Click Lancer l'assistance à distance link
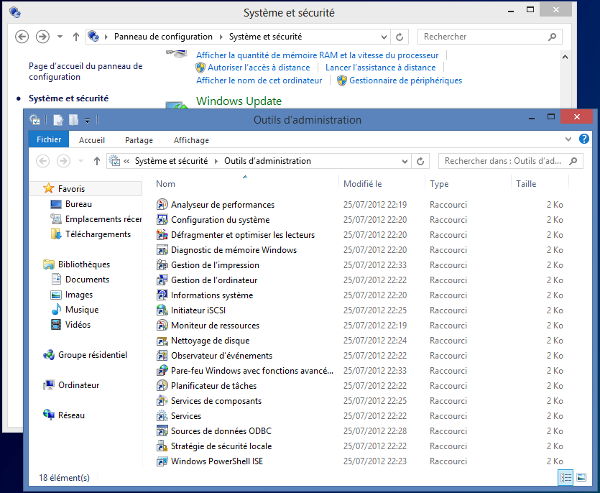 (380, 68)
